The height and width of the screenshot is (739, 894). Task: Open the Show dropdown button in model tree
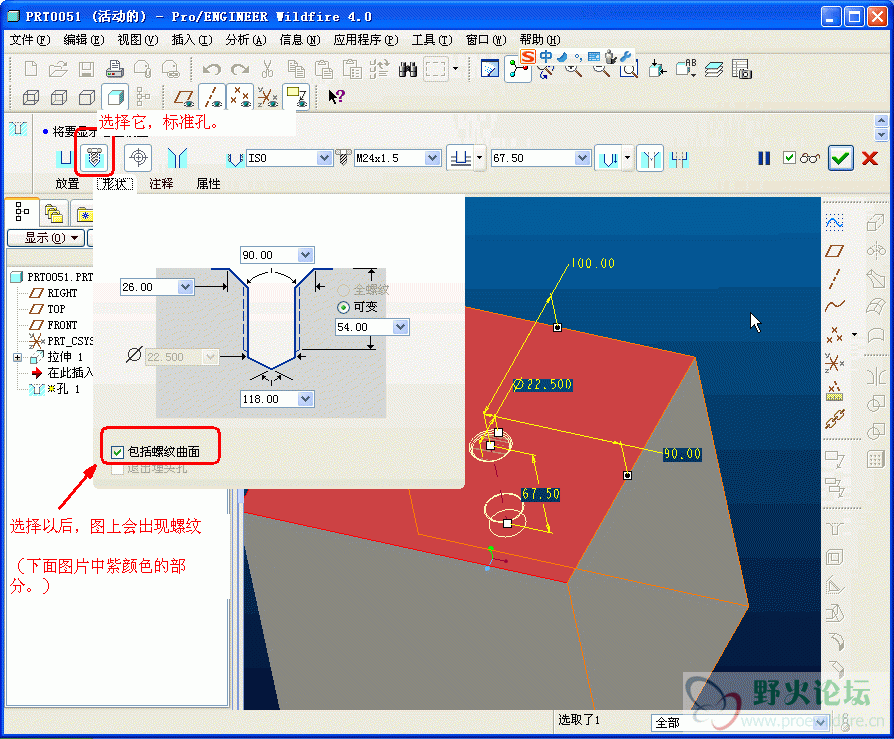pyautogui.click(x=46, y=238)
